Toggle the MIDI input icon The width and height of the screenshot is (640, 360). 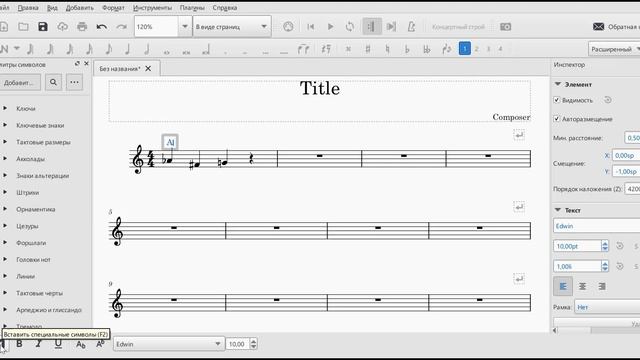click(x=288, y=27)
